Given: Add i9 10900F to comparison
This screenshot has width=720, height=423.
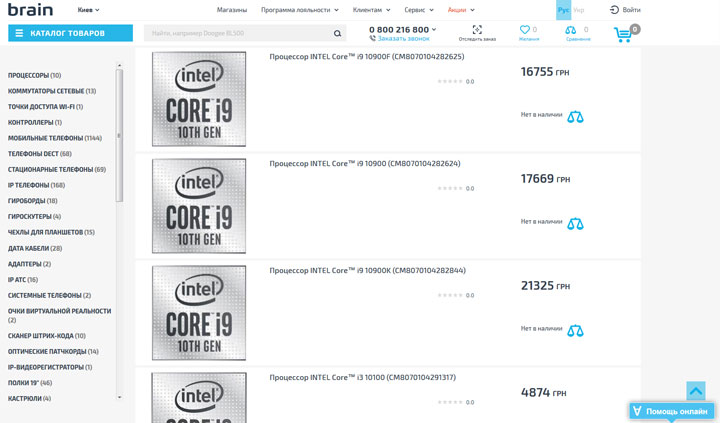Looking at the screenshot, I should tap(575, 117).
